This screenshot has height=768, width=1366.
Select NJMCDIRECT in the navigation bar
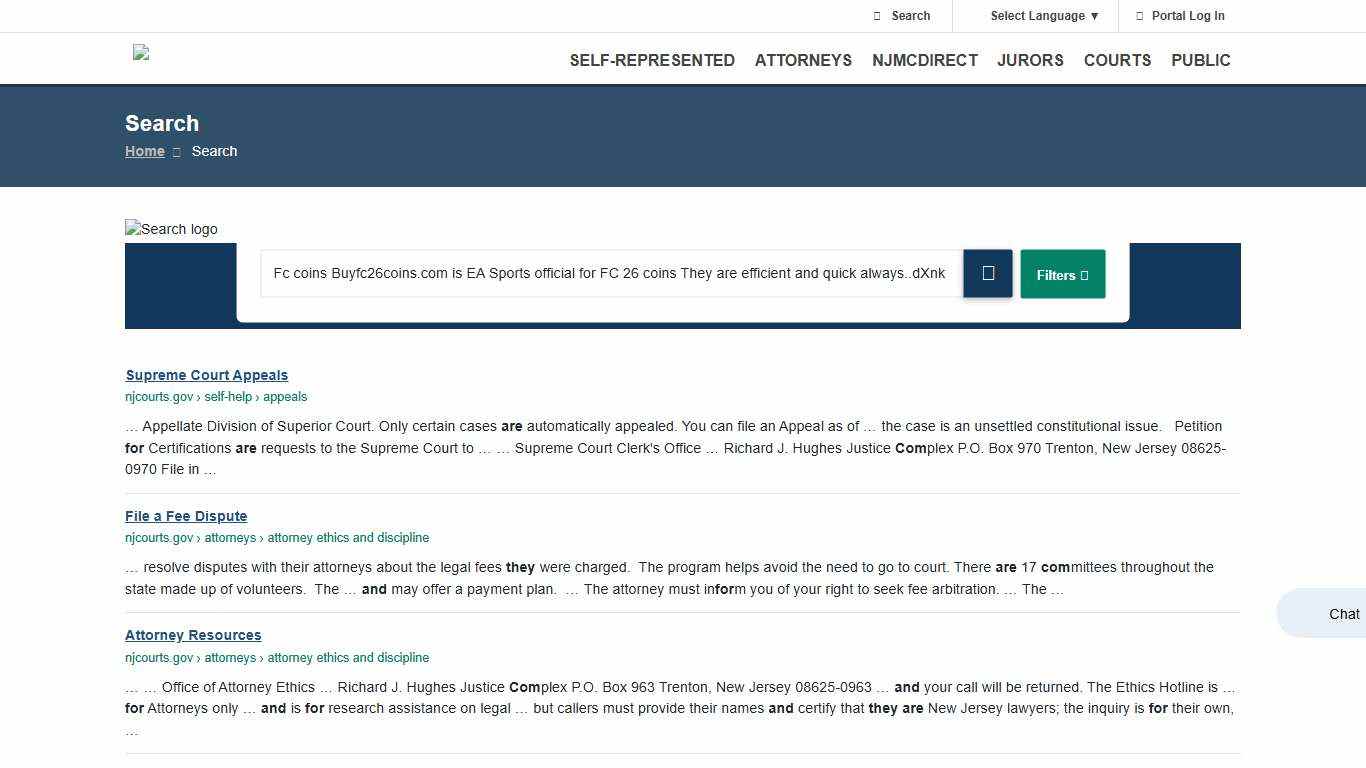pyautogui.click(x=925, y=60)
